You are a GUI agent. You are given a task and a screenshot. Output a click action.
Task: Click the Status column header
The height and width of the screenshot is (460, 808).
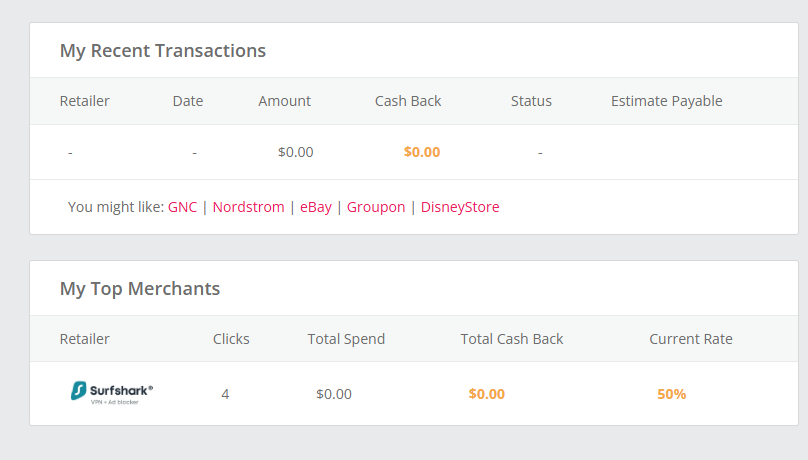[531, 101]
